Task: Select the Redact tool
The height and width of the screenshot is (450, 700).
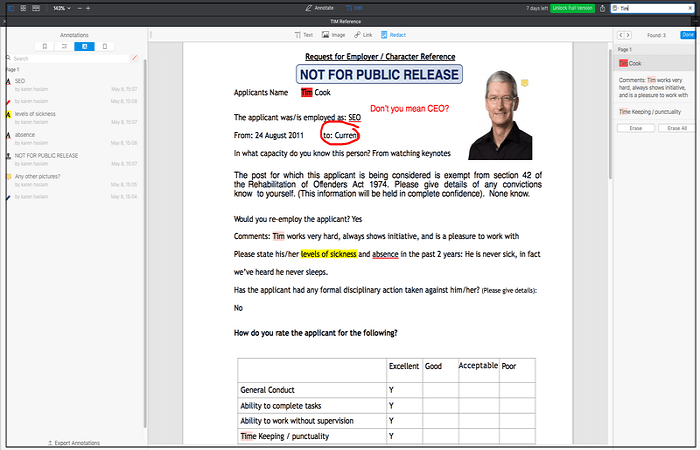Action: (393, 35)
